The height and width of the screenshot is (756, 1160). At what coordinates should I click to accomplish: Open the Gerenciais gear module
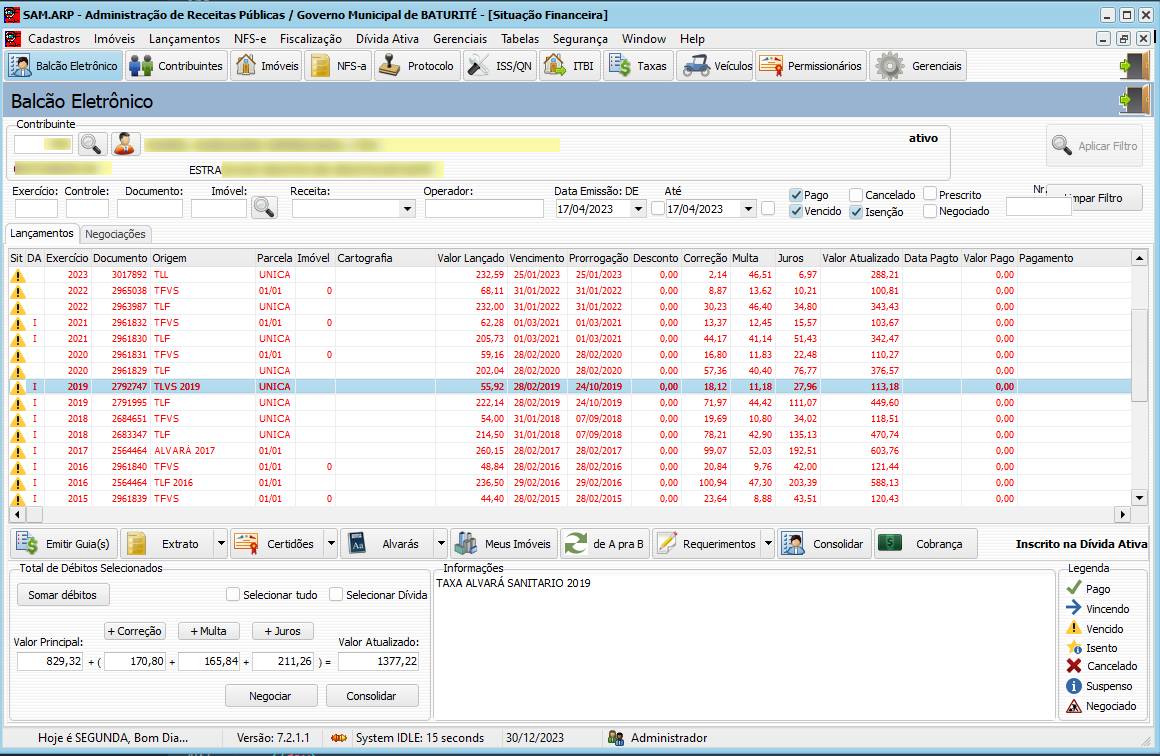point(919,66)
